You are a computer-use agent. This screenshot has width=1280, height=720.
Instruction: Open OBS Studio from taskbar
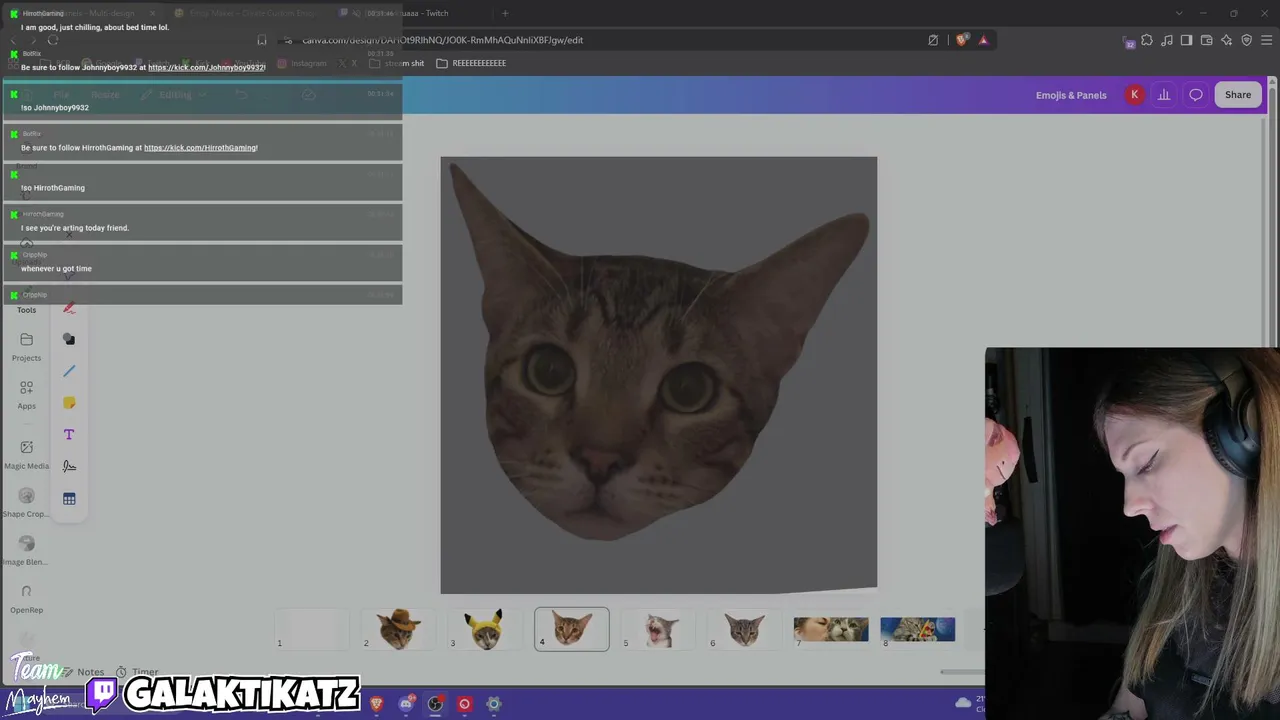pos(435,704)
